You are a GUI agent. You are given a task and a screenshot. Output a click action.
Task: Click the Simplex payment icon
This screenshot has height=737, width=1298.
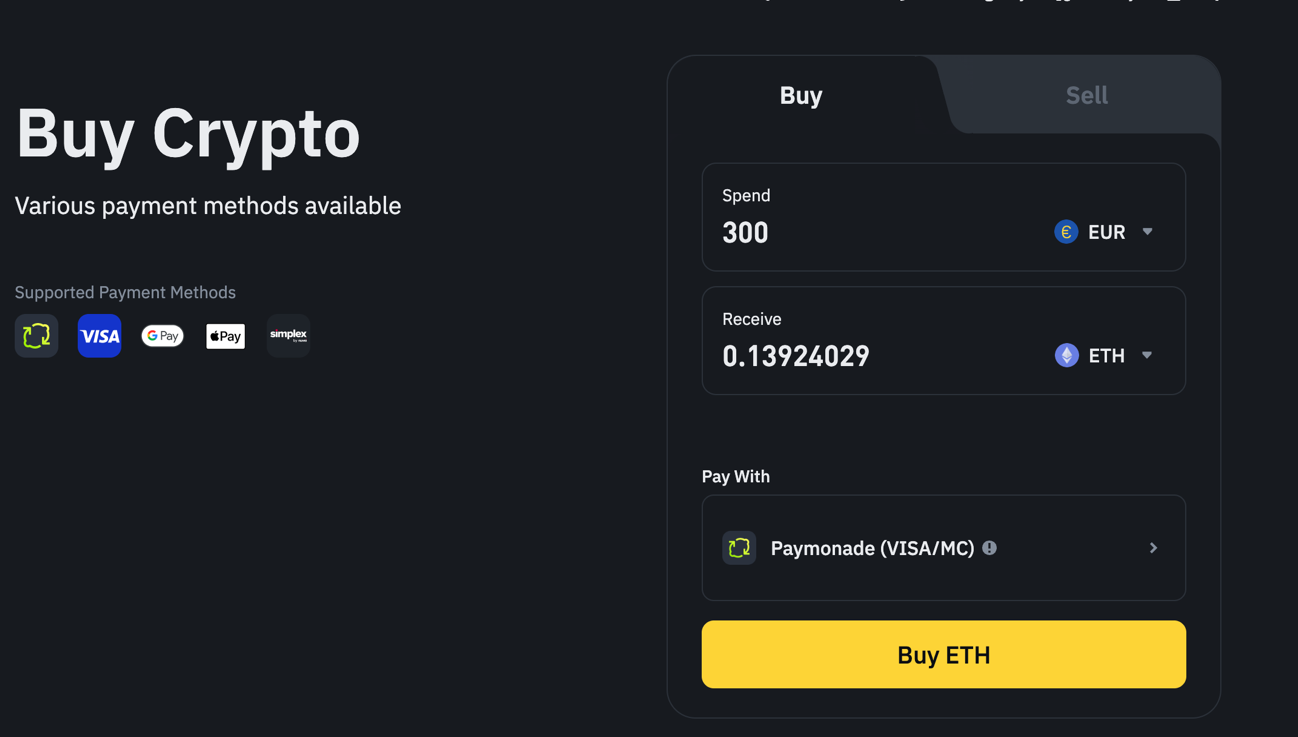click(x=288, y=336)
